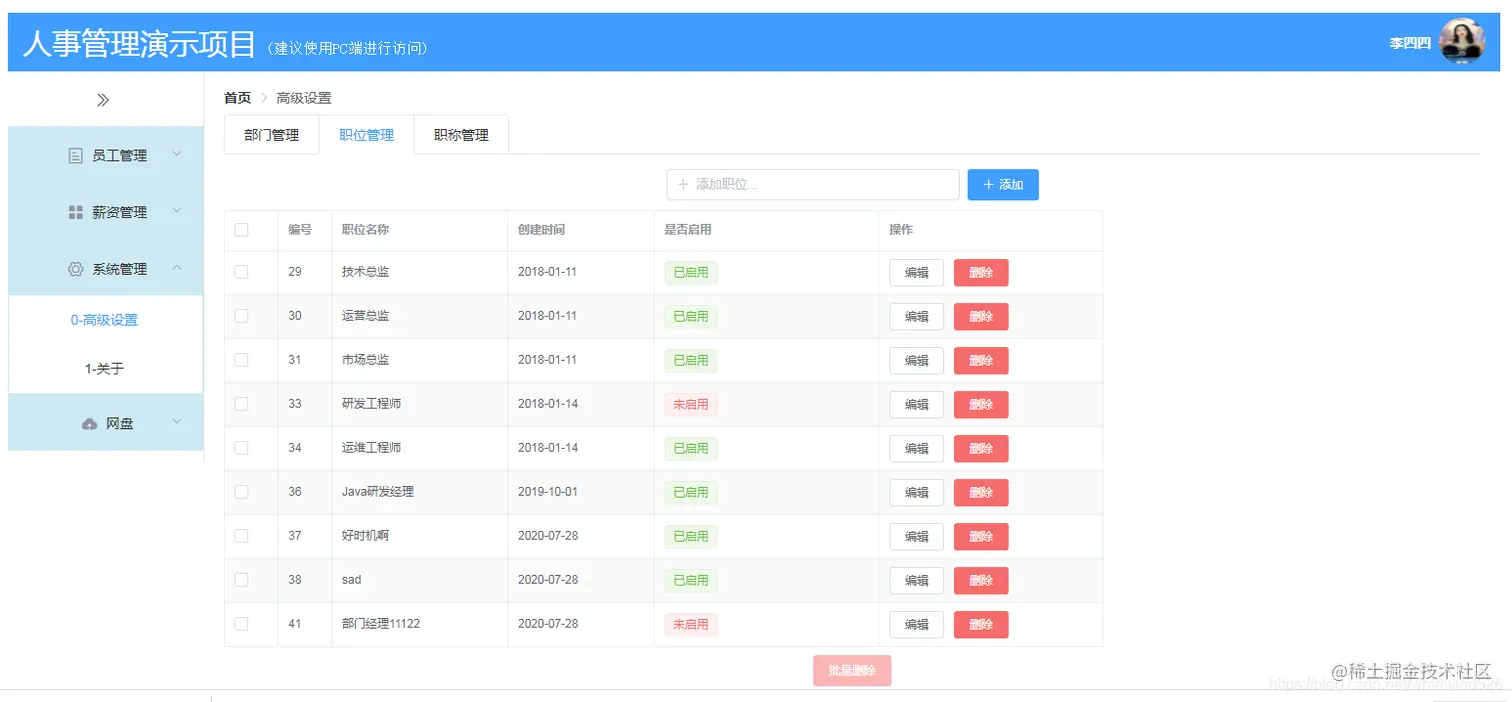Check the box for sad row

coord(241,580)
